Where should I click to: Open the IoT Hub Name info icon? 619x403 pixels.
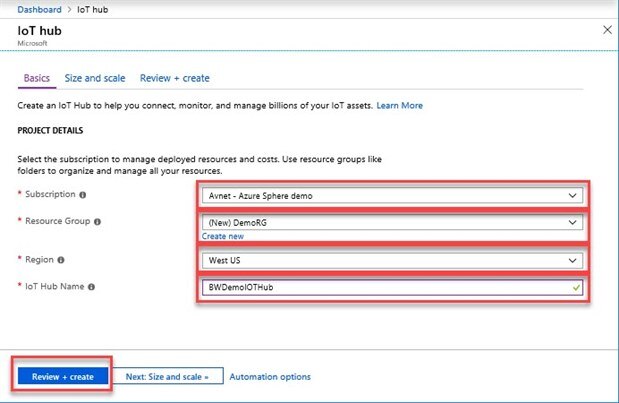91,287
